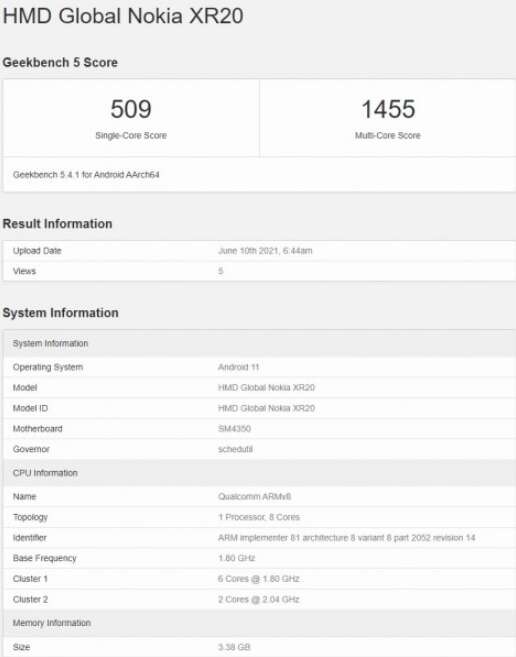Click the 'Motherboard' label
Viewport: 516px width, 657px height.
[x=37, y=429]
